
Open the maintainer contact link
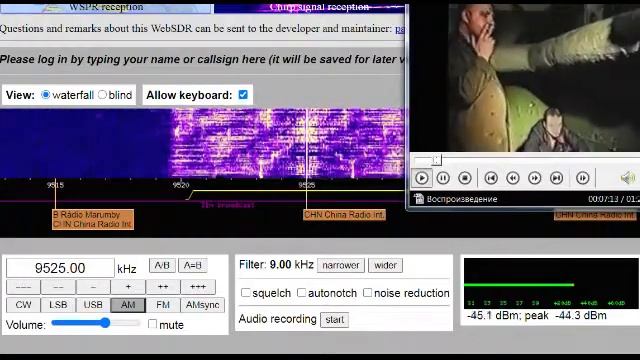(400, 29)
